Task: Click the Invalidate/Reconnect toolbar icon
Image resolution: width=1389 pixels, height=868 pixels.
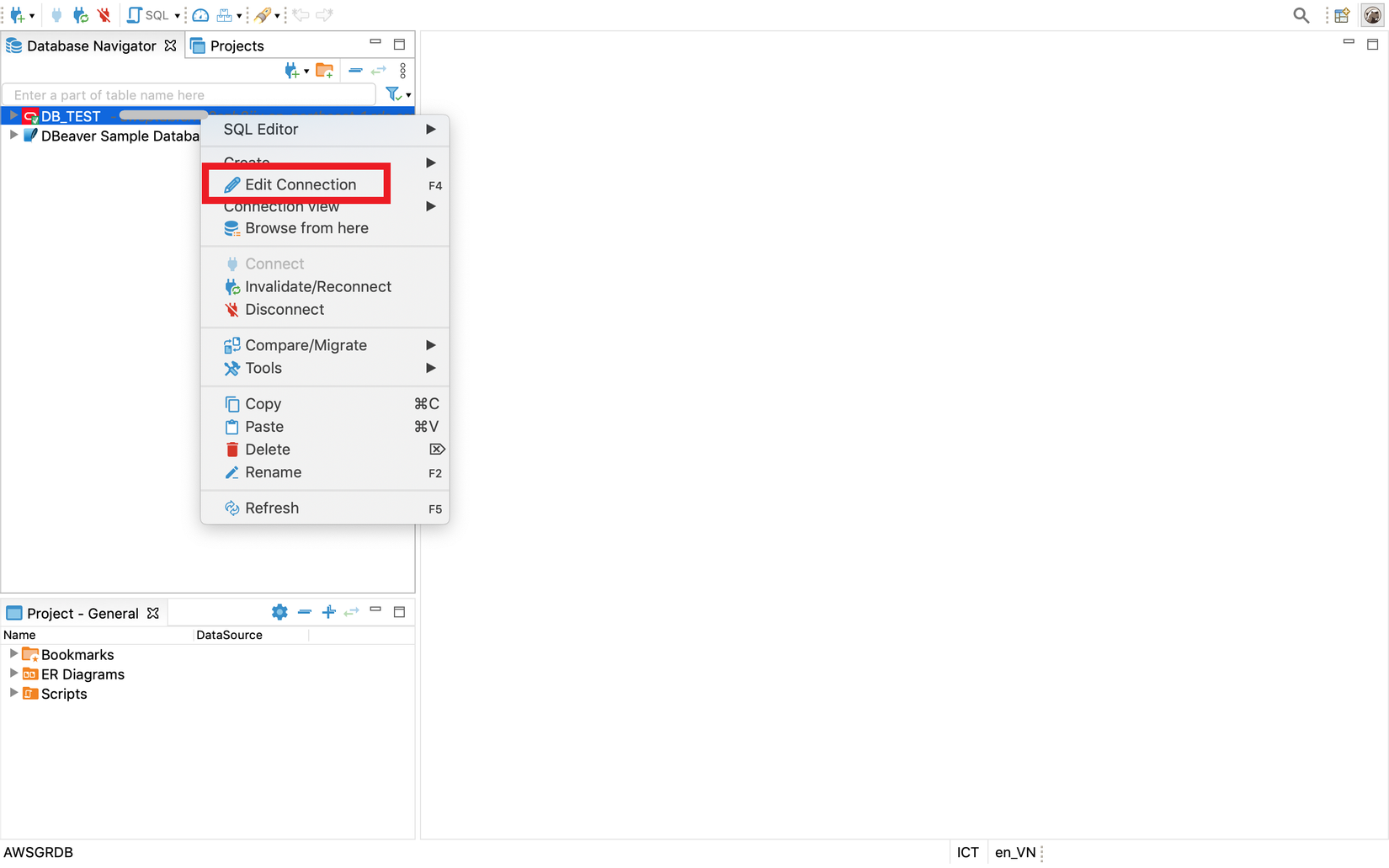Action: [x=81, y=15]
